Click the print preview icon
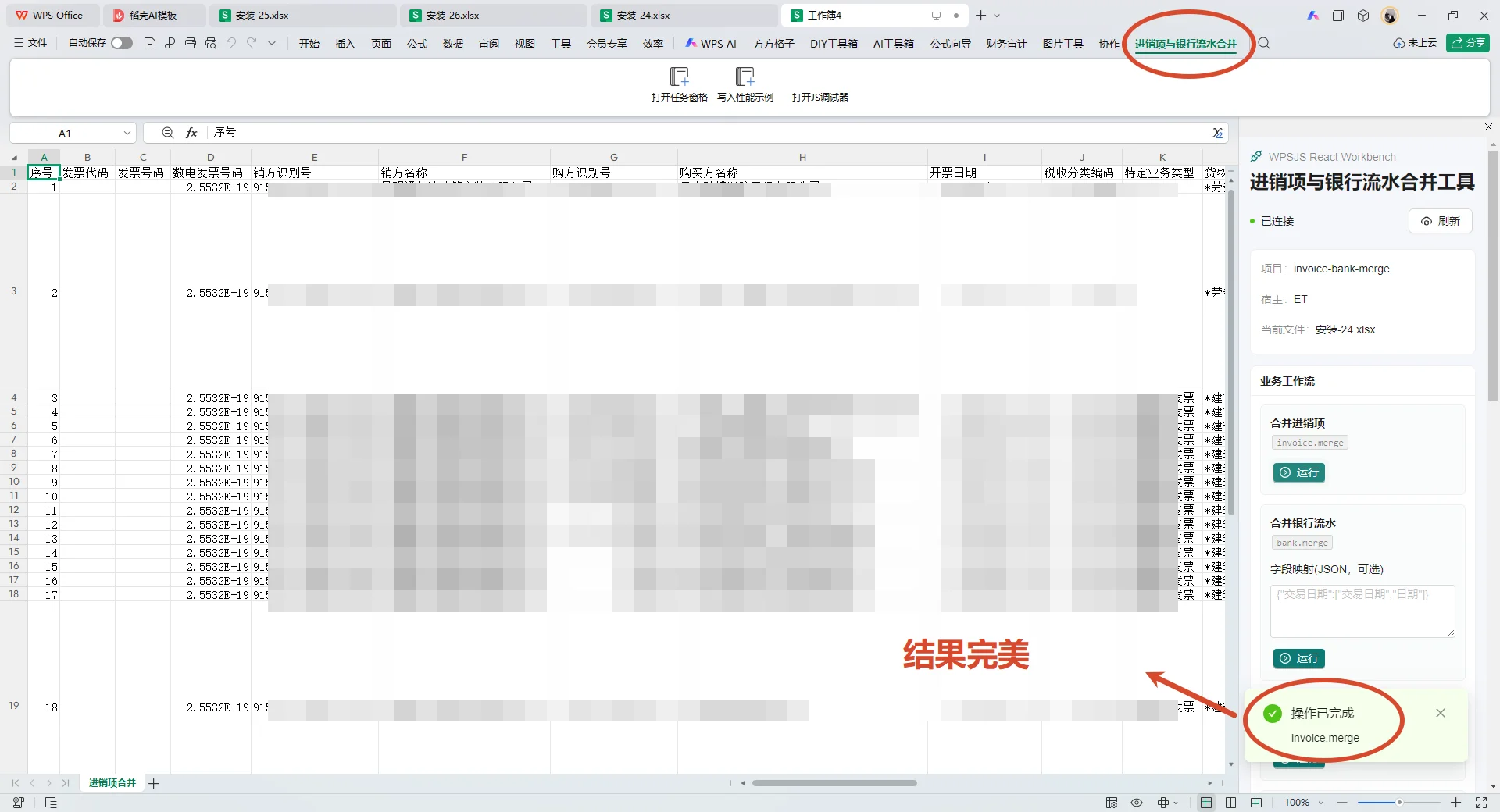The height and width of the screenshot is (812, 1500). coord(211,43)
